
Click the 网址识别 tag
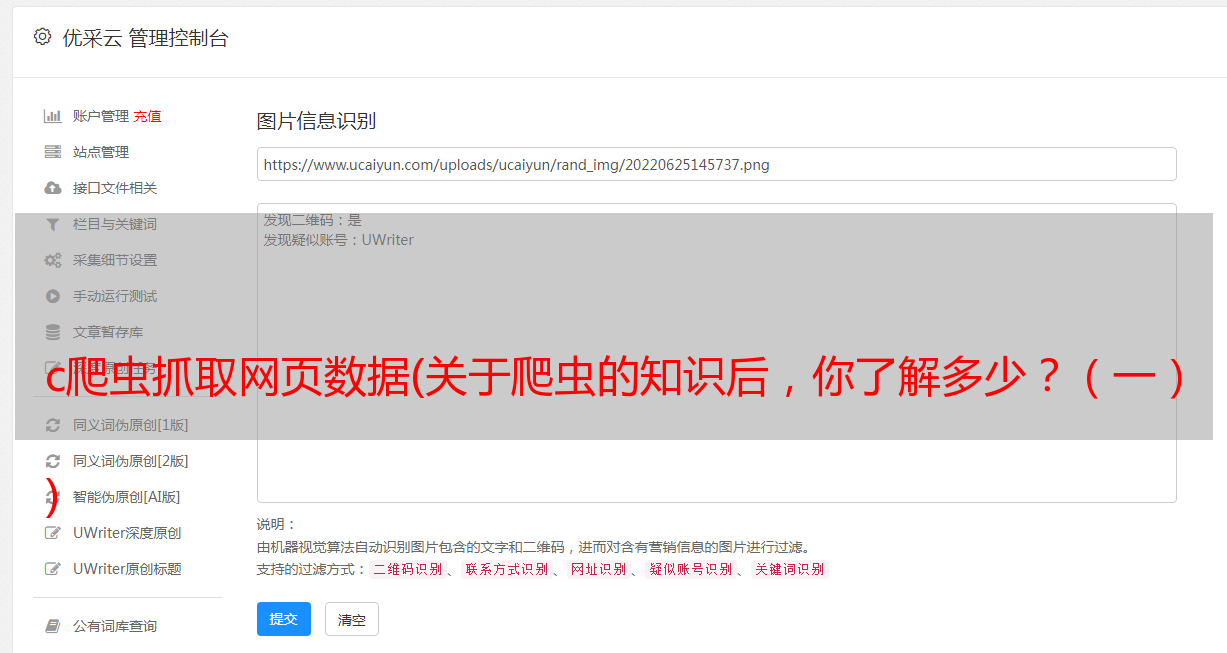[598, 569]
